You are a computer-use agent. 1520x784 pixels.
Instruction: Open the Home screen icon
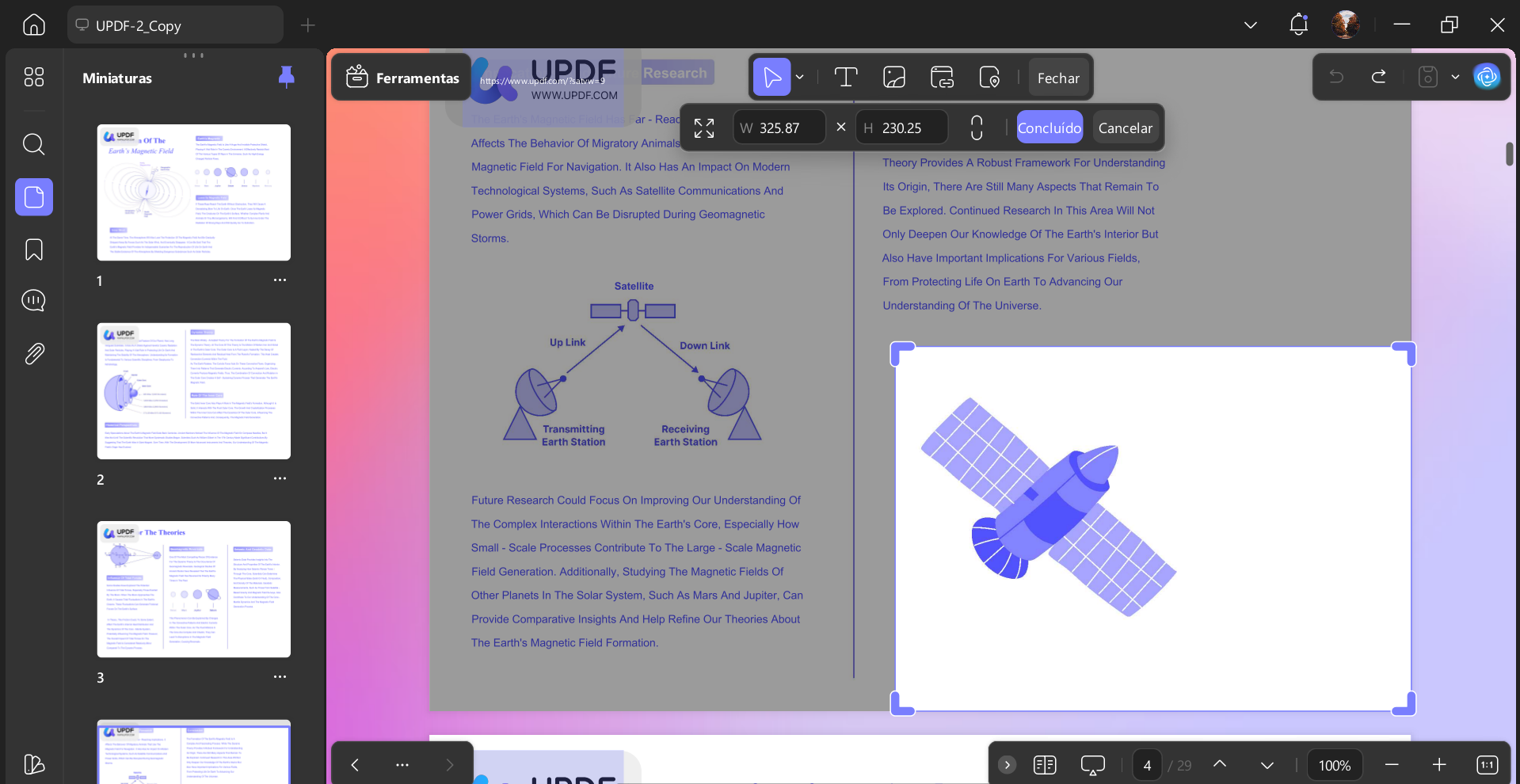point(34,25)
